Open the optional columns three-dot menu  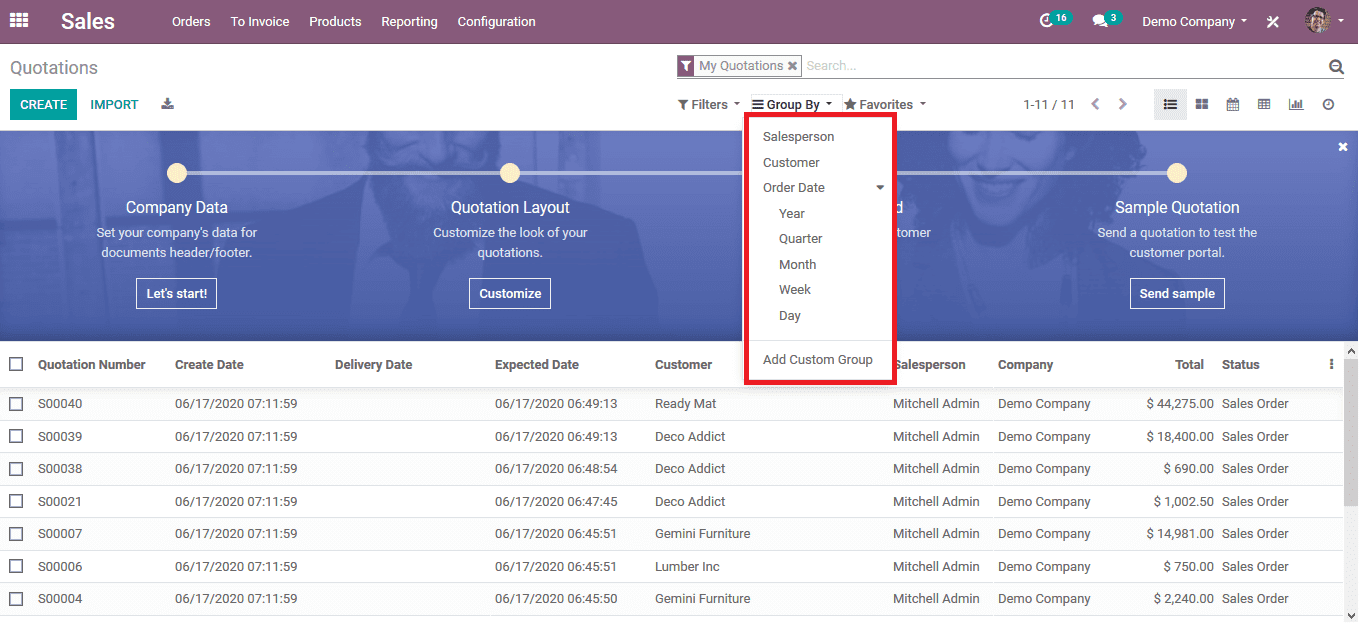[1331, 365]
